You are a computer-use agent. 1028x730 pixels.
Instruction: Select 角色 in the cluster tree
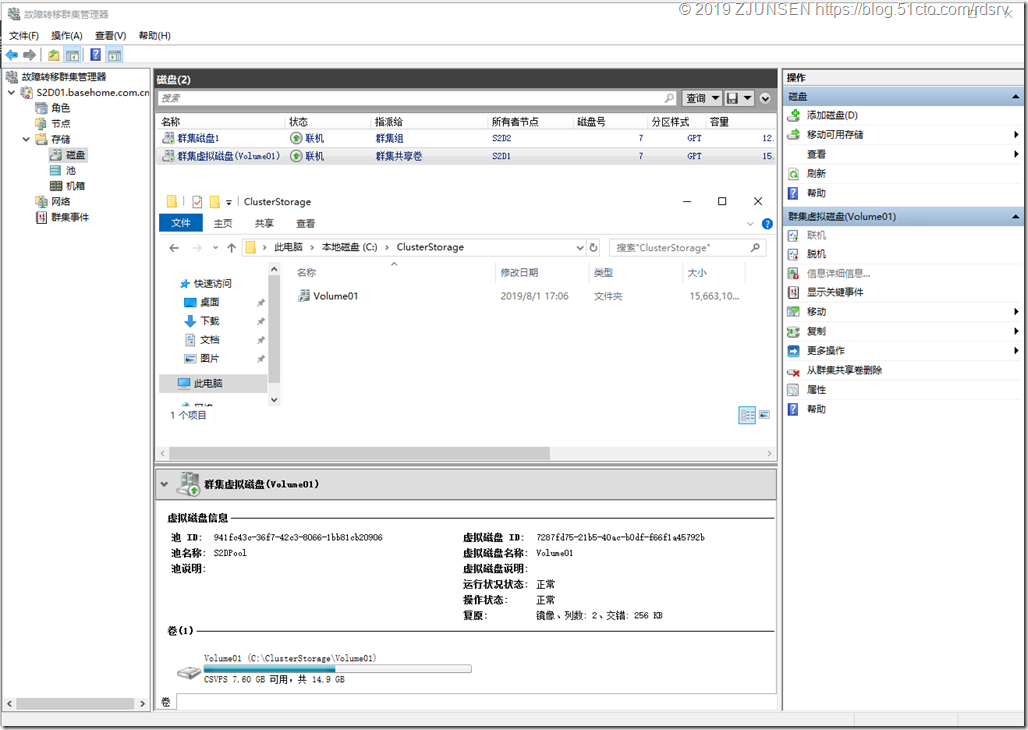[60, 108]
